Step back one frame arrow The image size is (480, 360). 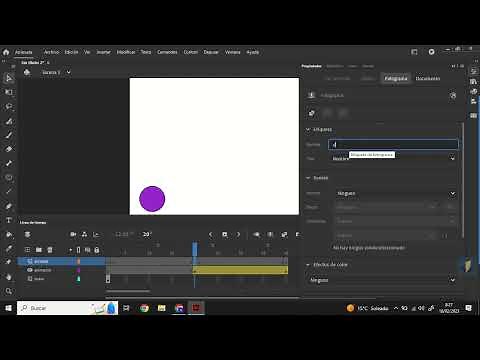211,235
